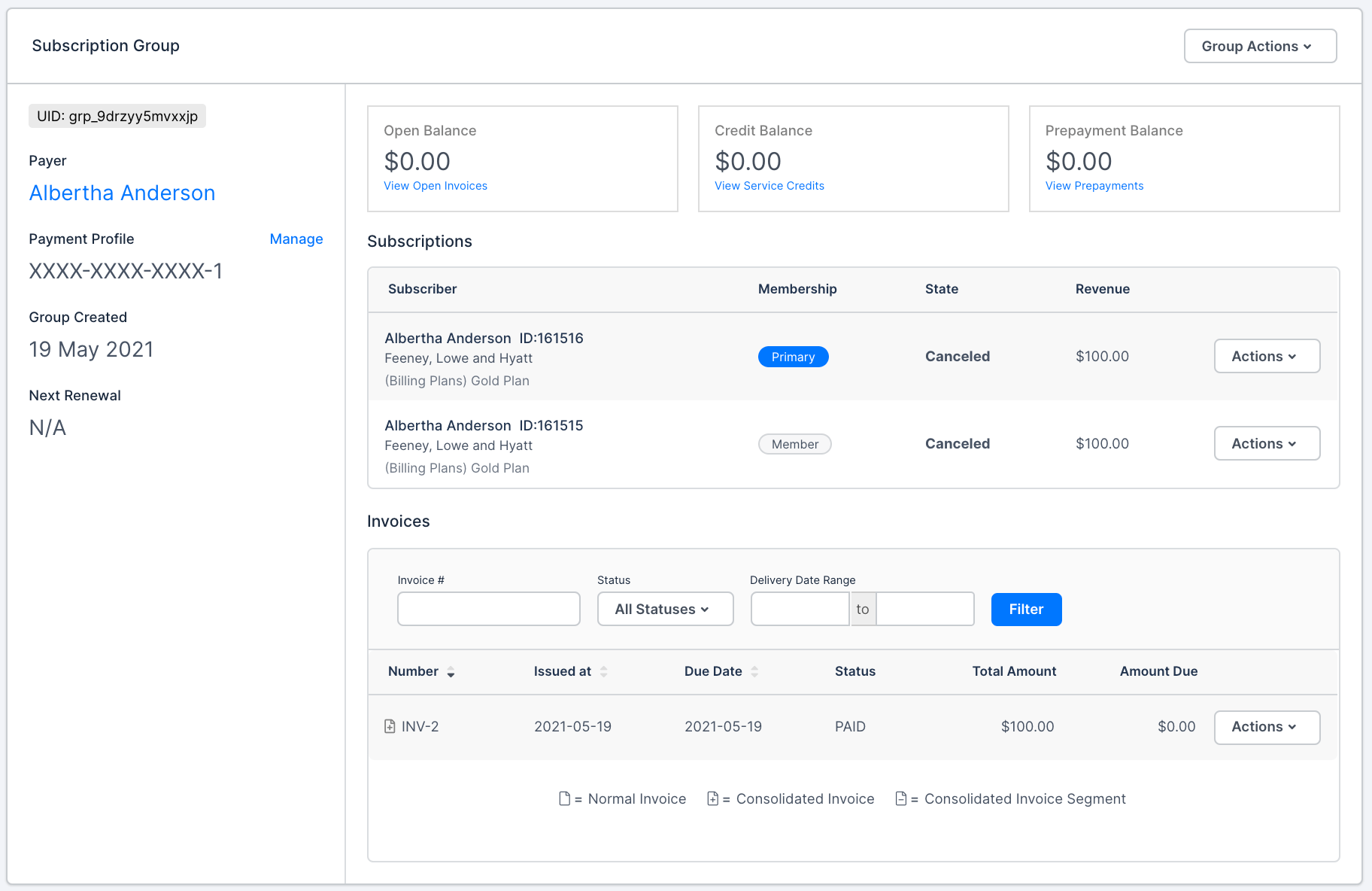Viewport: 1372px width, 891px height.
Task: Open Actions for subscription ID 161516
Action: click(x=1267, y=356)
